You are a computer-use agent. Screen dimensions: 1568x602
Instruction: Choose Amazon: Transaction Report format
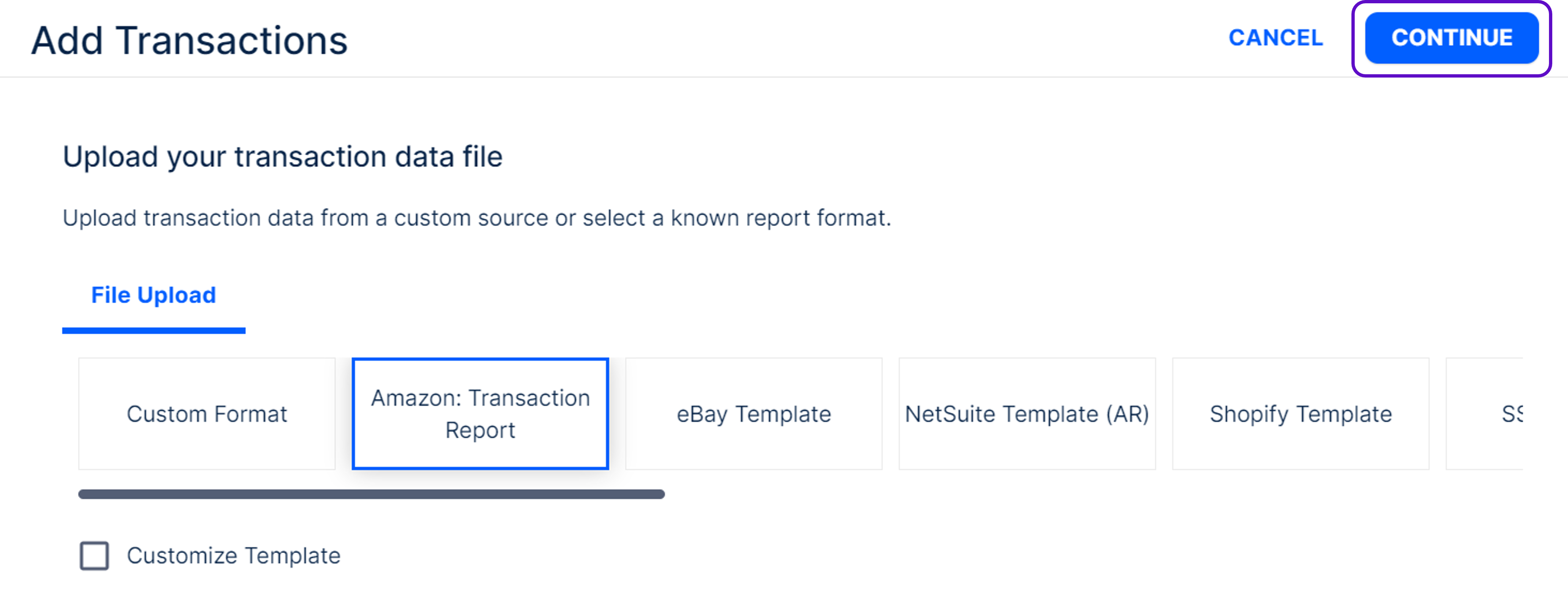[480, 414]
